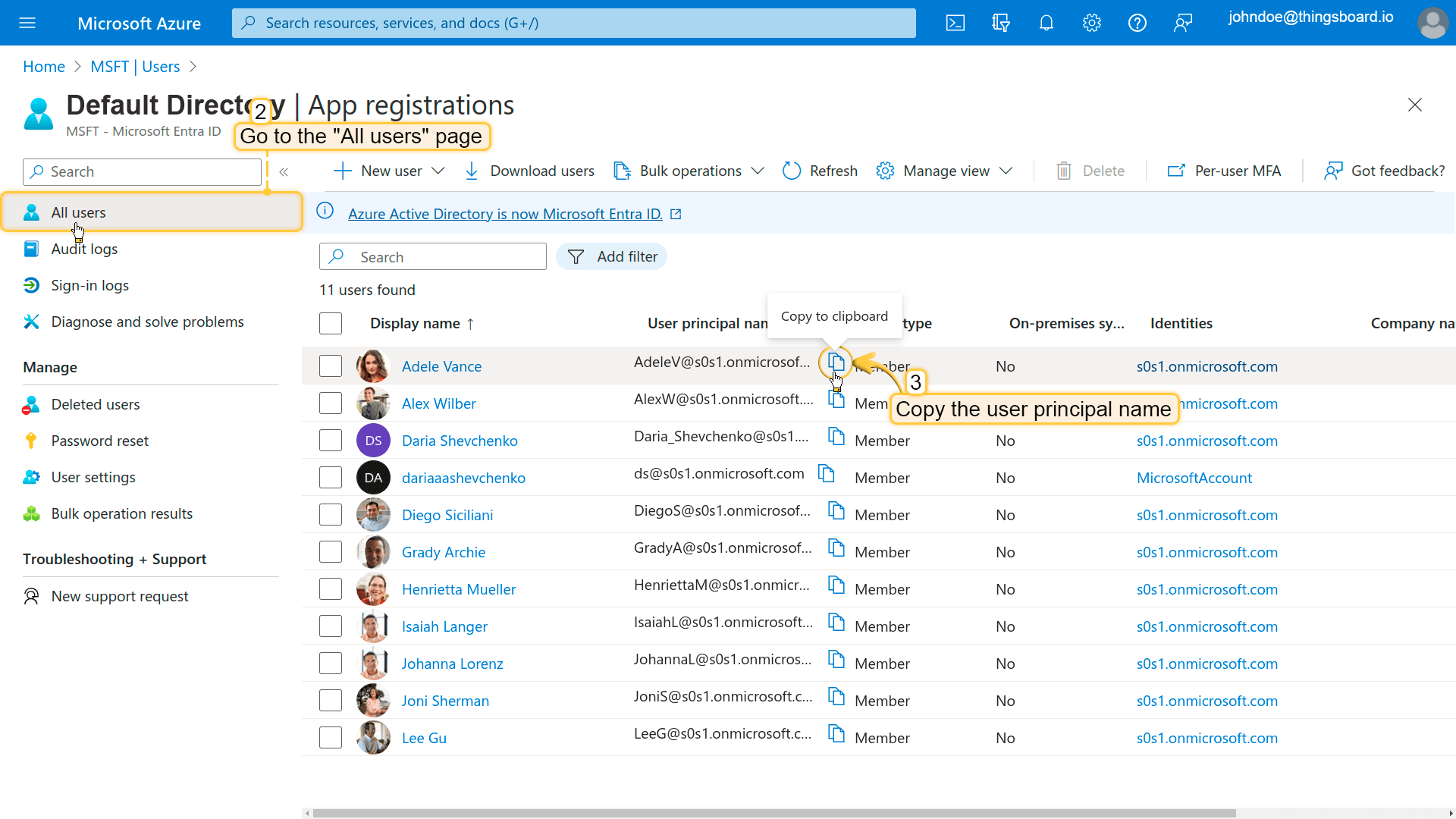Select the Joni Sherman row checkbox

click(x=331, y=700)
